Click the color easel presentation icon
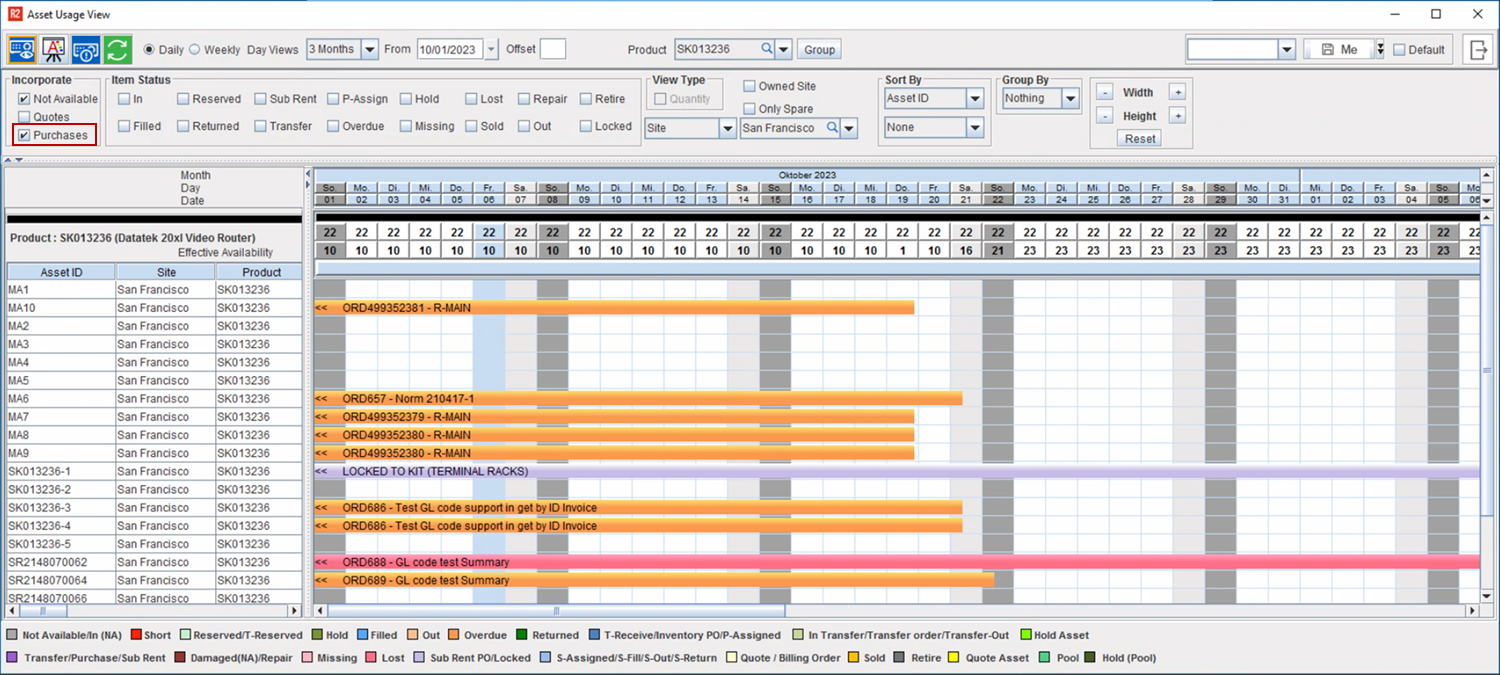The height and width of the screenshot is (675, 1500). (x=54, y=49)
